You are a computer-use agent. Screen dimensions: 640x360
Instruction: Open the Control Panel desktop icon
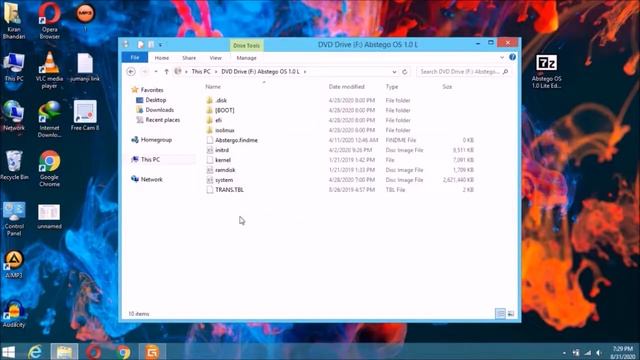coord(14,218)
